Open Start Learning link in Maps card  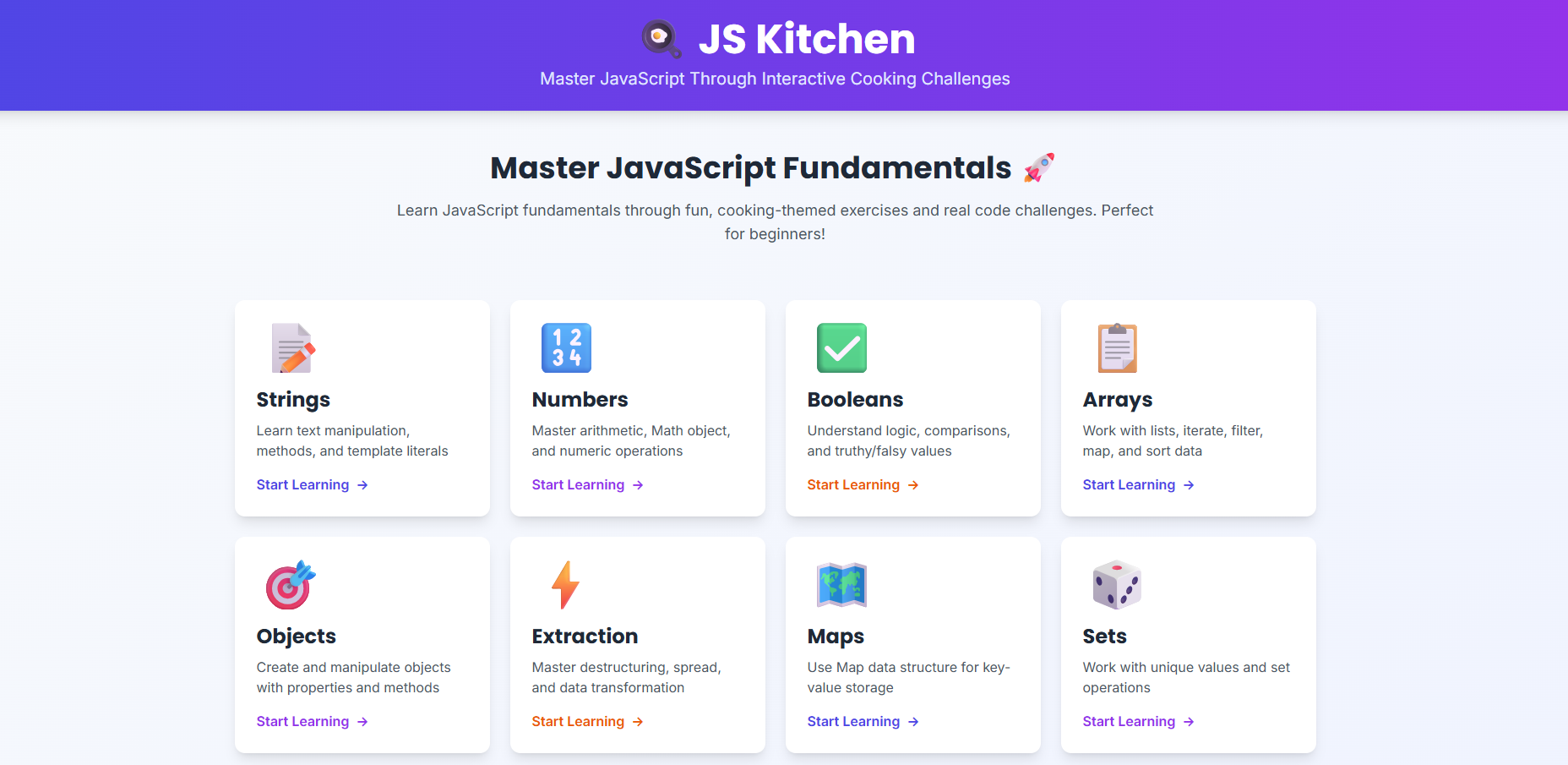[x=863, y=722]
